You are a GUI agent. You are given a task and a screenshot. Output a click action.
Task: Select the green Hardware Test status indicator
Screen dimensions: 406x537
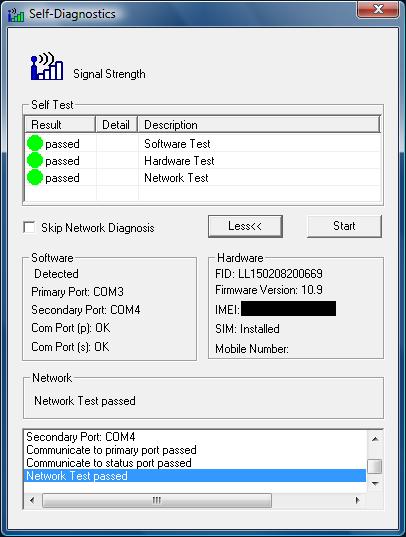(35, 160)
